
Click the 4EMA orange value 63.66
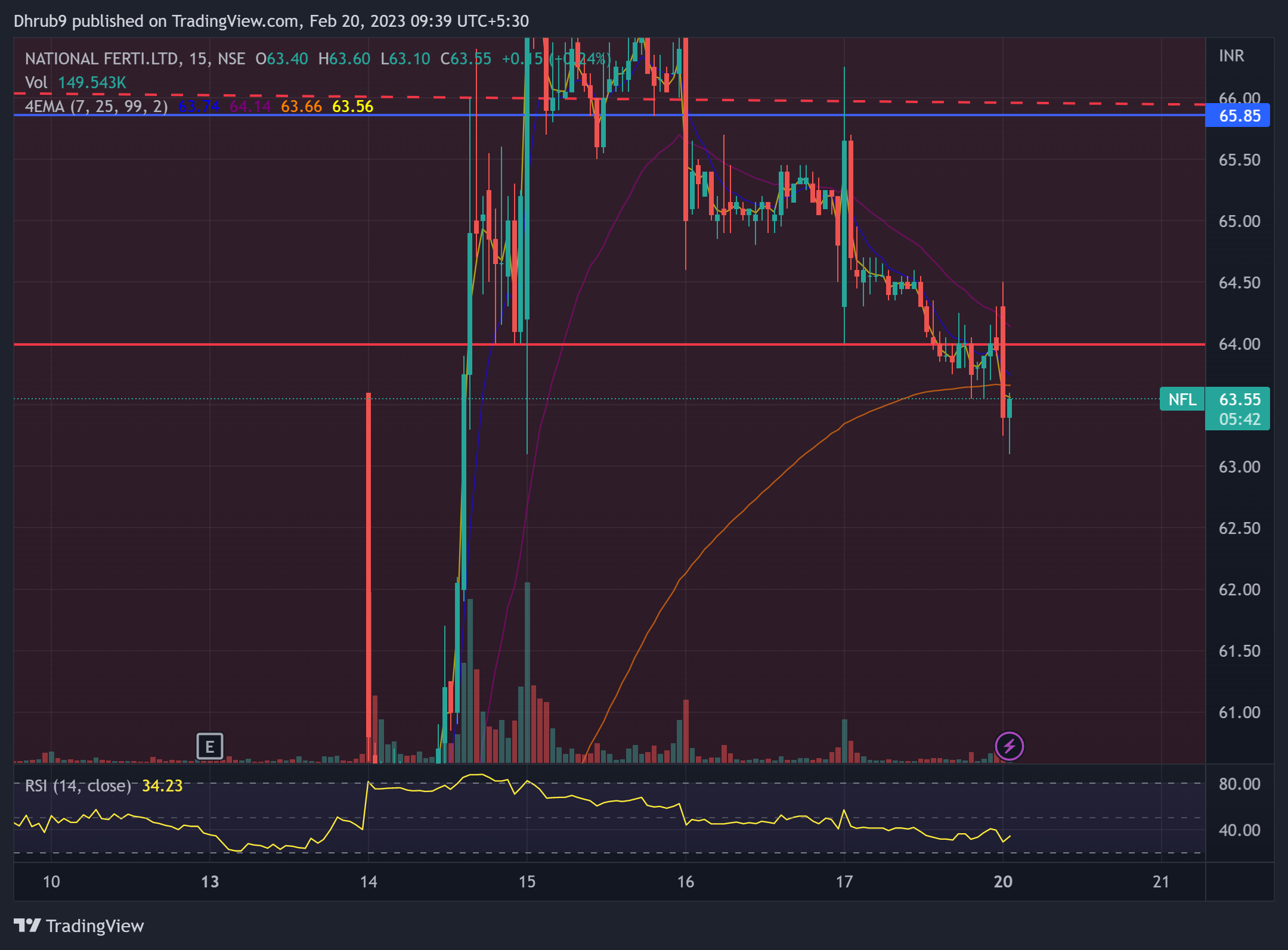(301, 106)
